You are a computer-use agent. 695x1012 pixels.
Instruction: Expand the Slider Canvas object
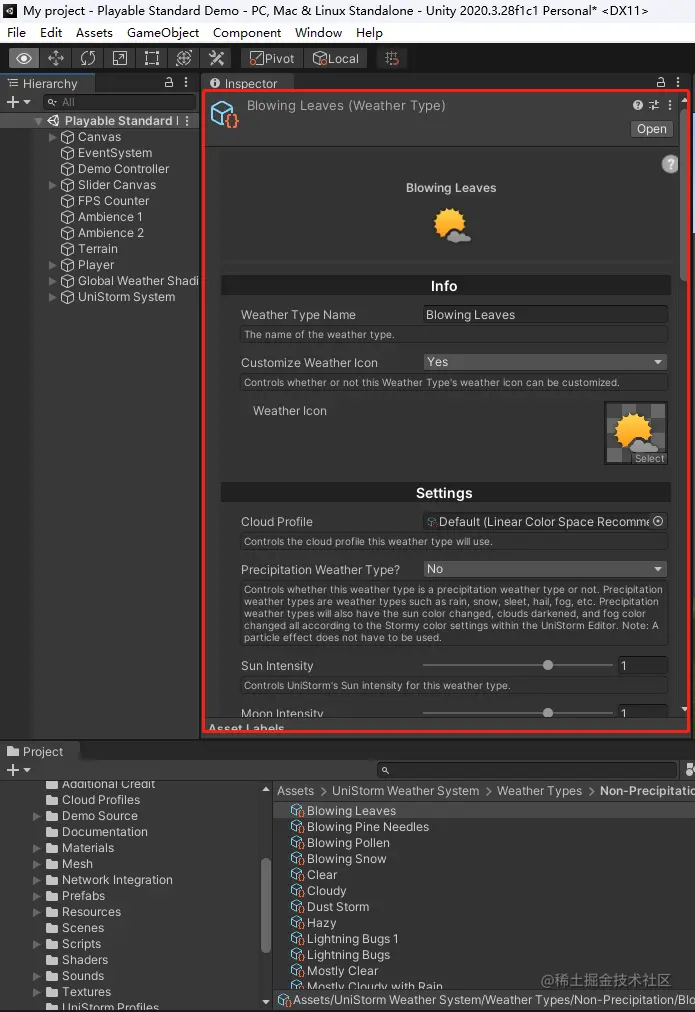[x=53, y=185]
